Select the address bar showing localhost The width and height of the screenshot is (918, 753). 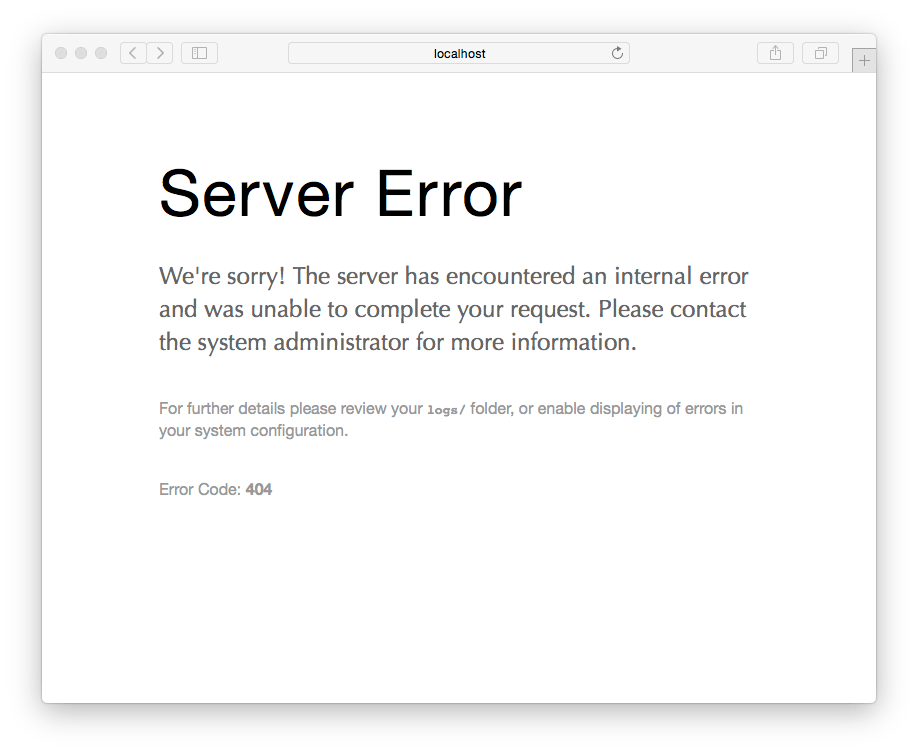pyautogui.click(x=459, y=53)
